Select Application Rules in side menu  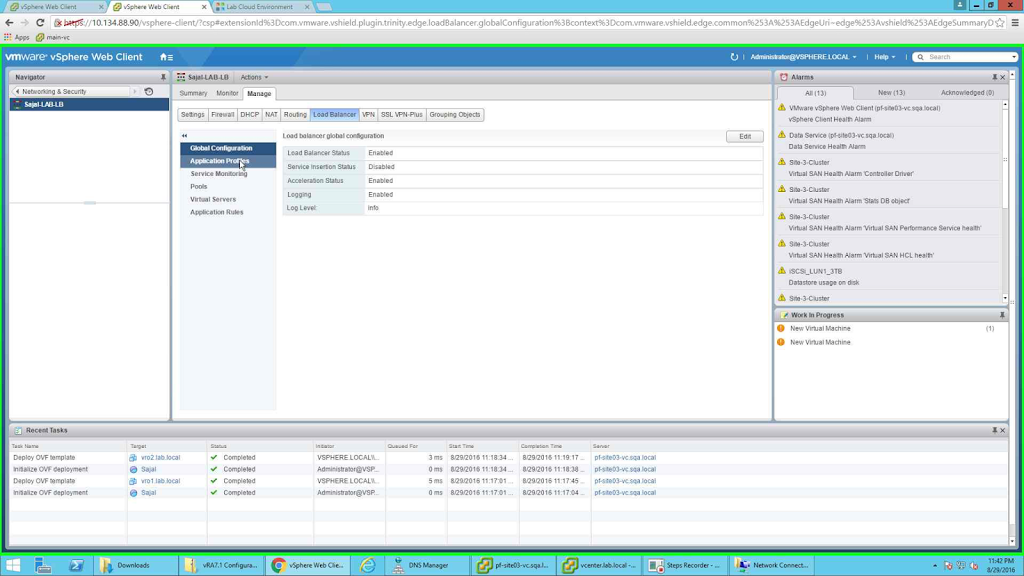[228, 212]
